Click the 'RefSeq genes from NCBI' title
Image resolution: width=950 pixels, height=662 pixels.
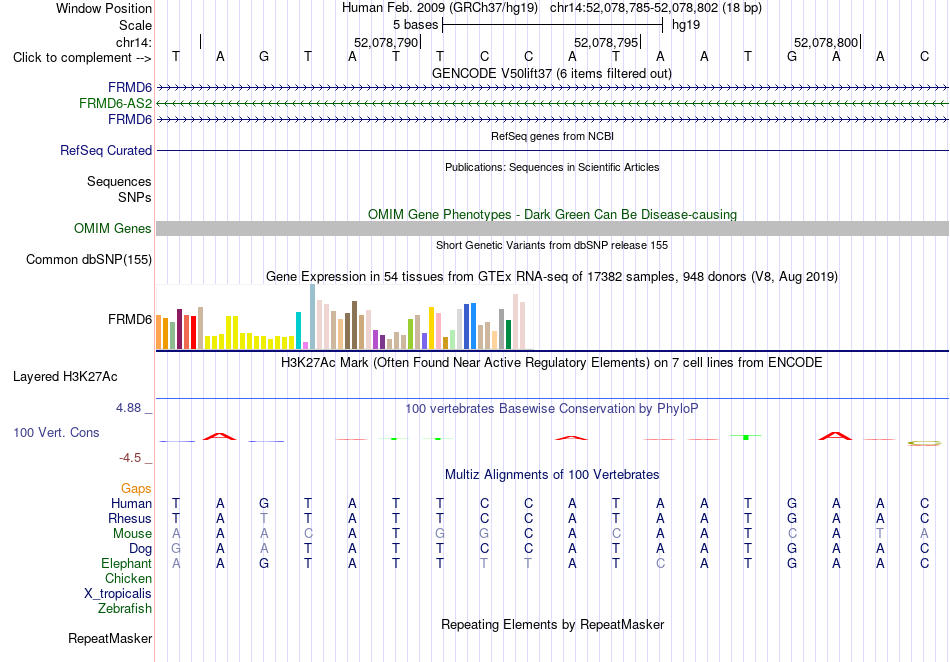click(552, 136)
